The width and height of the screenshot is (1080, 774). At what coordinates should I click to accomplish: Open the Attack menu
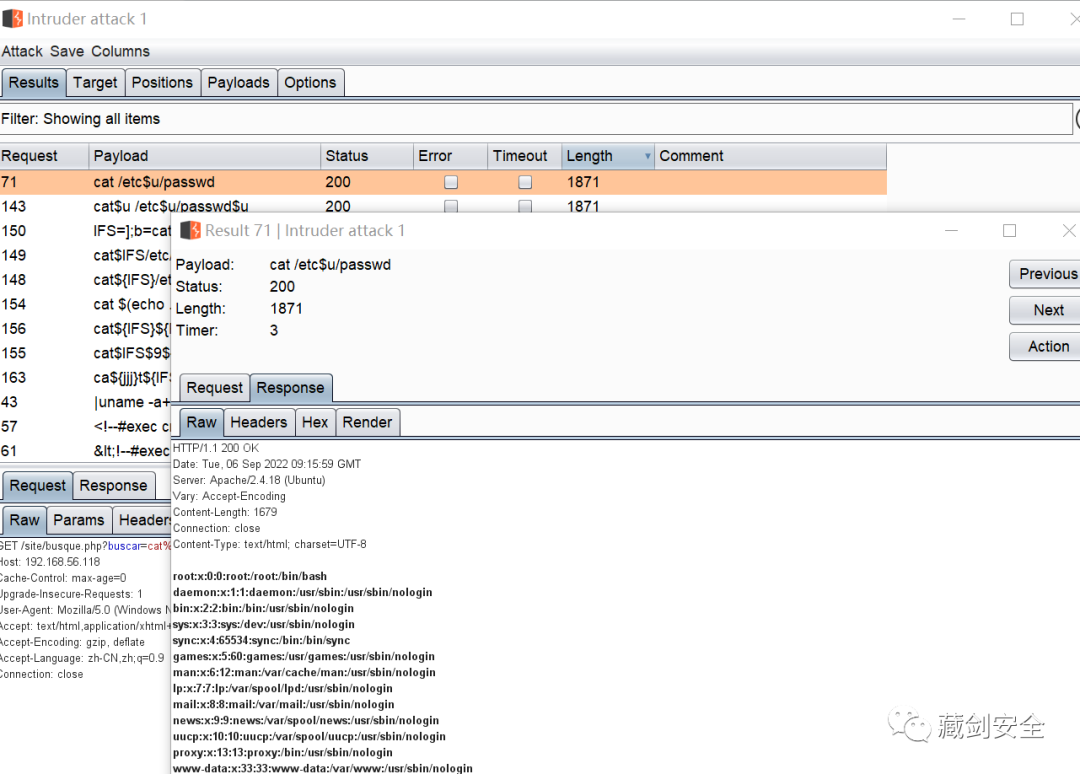tap(22, 52)
